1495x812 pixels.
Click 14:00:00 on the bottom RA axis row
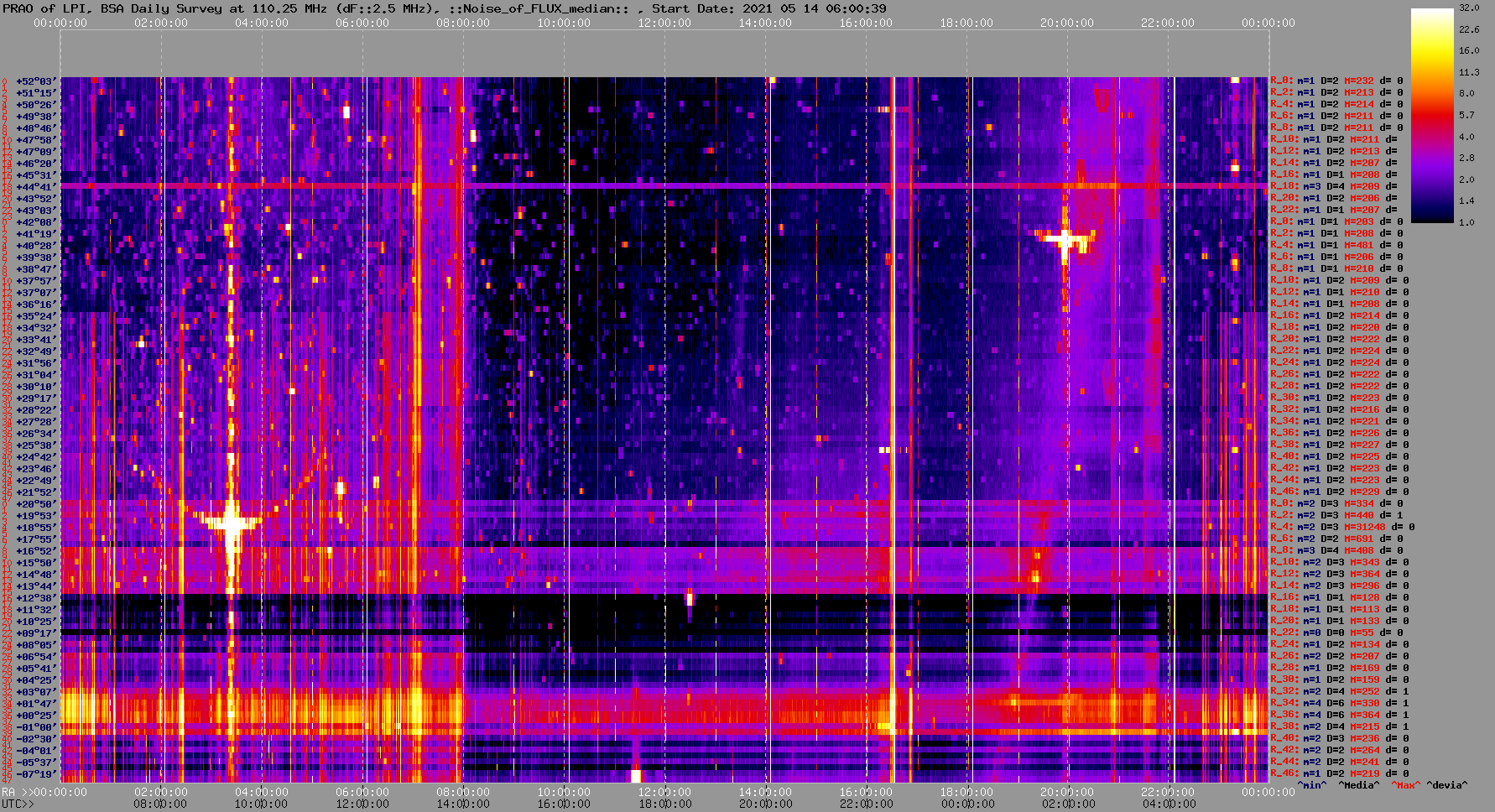(765, 792)
